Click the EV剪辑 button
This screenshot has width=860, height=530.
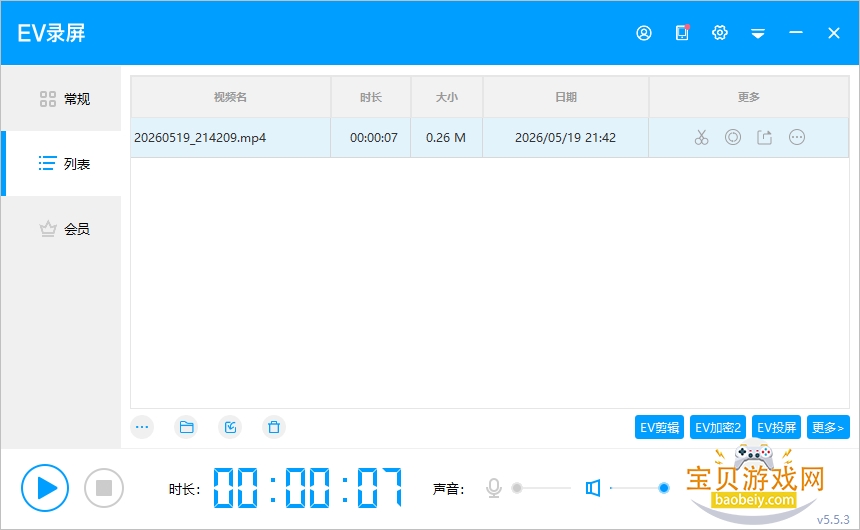[659, 427]
